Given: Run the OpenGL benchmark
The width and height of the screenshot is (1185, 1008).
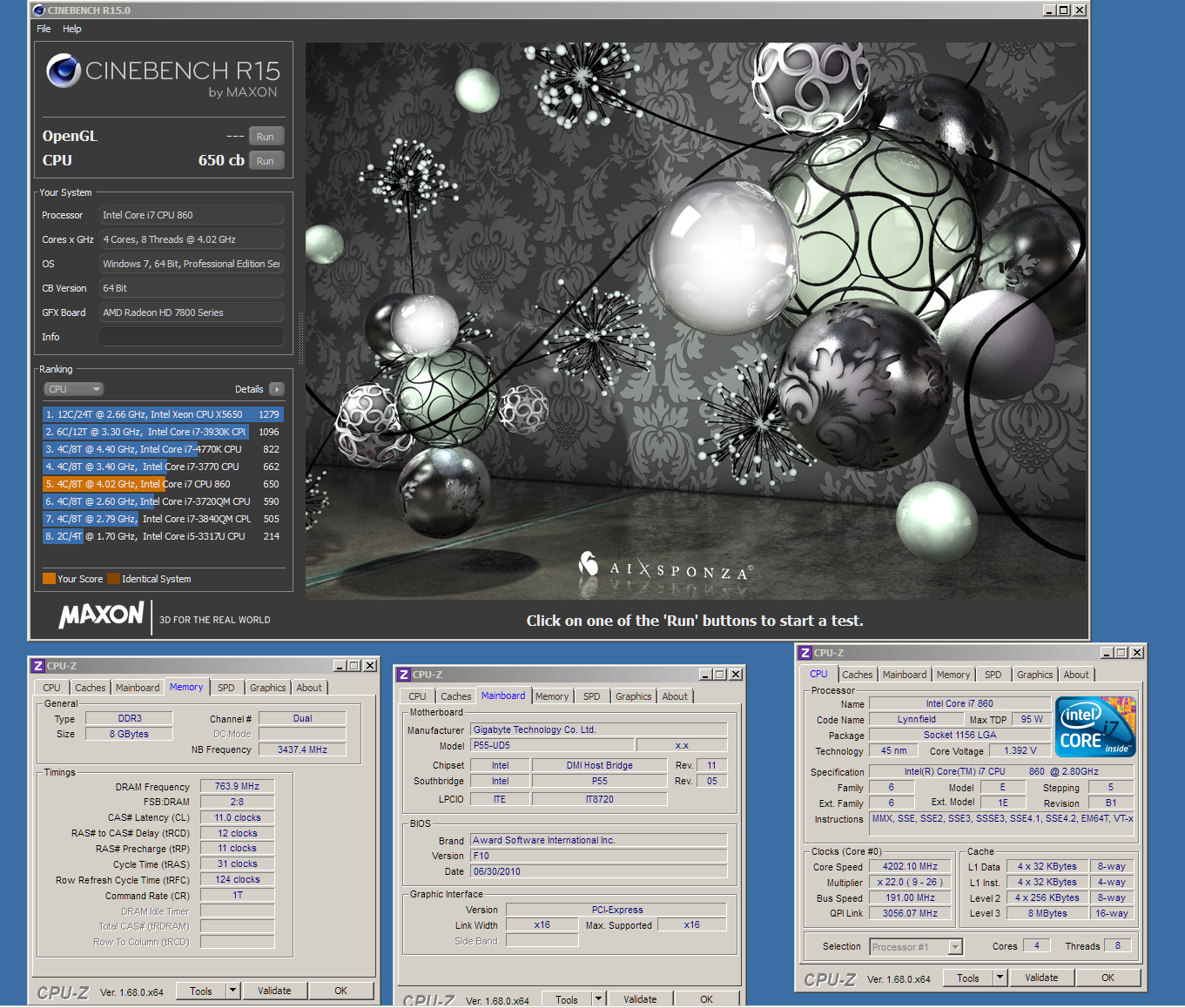Looking at the screenshot, I should coord(266,137).
